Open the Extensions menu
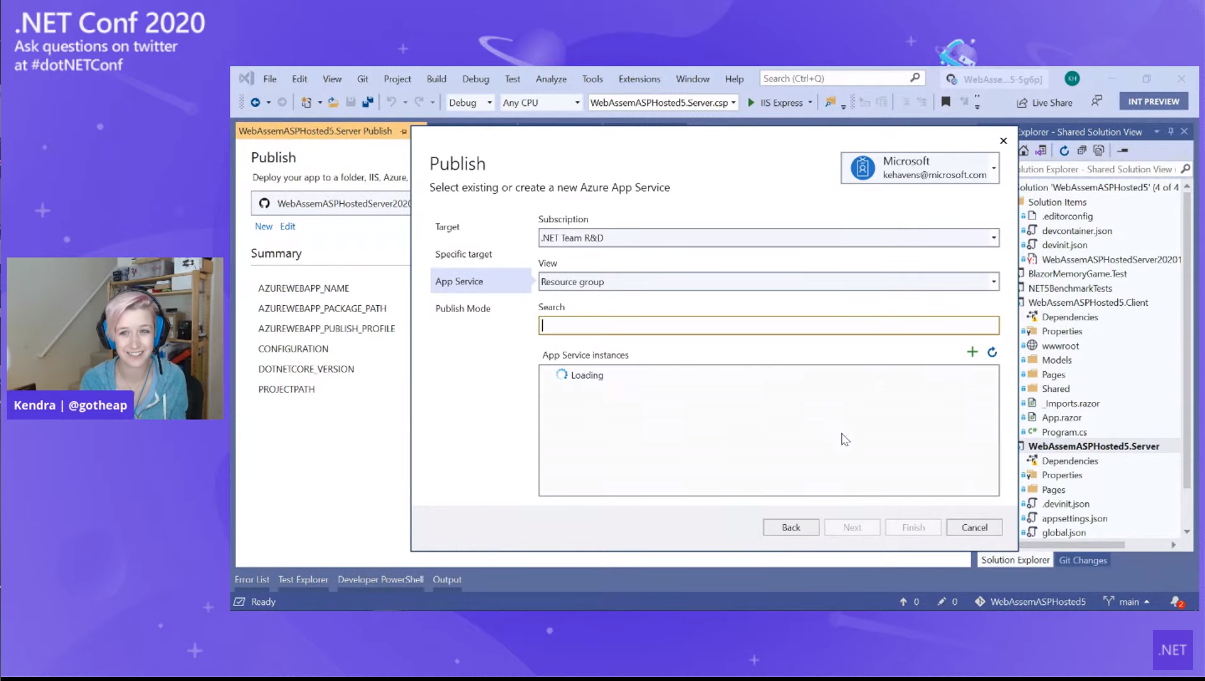Screen dimensions: 1205x681 pyautogui.click(x=639, y=79)
